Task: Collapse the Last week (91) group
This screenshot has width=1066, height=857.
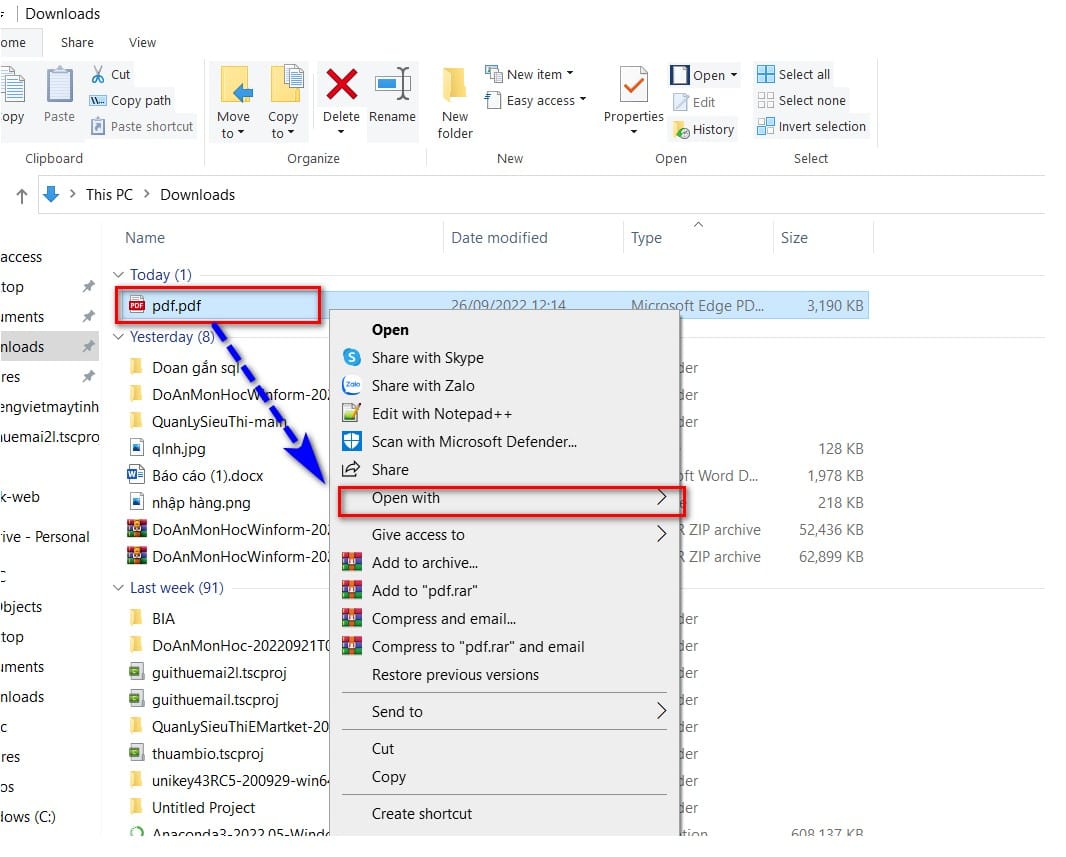Action: click(x=118, y=588)
